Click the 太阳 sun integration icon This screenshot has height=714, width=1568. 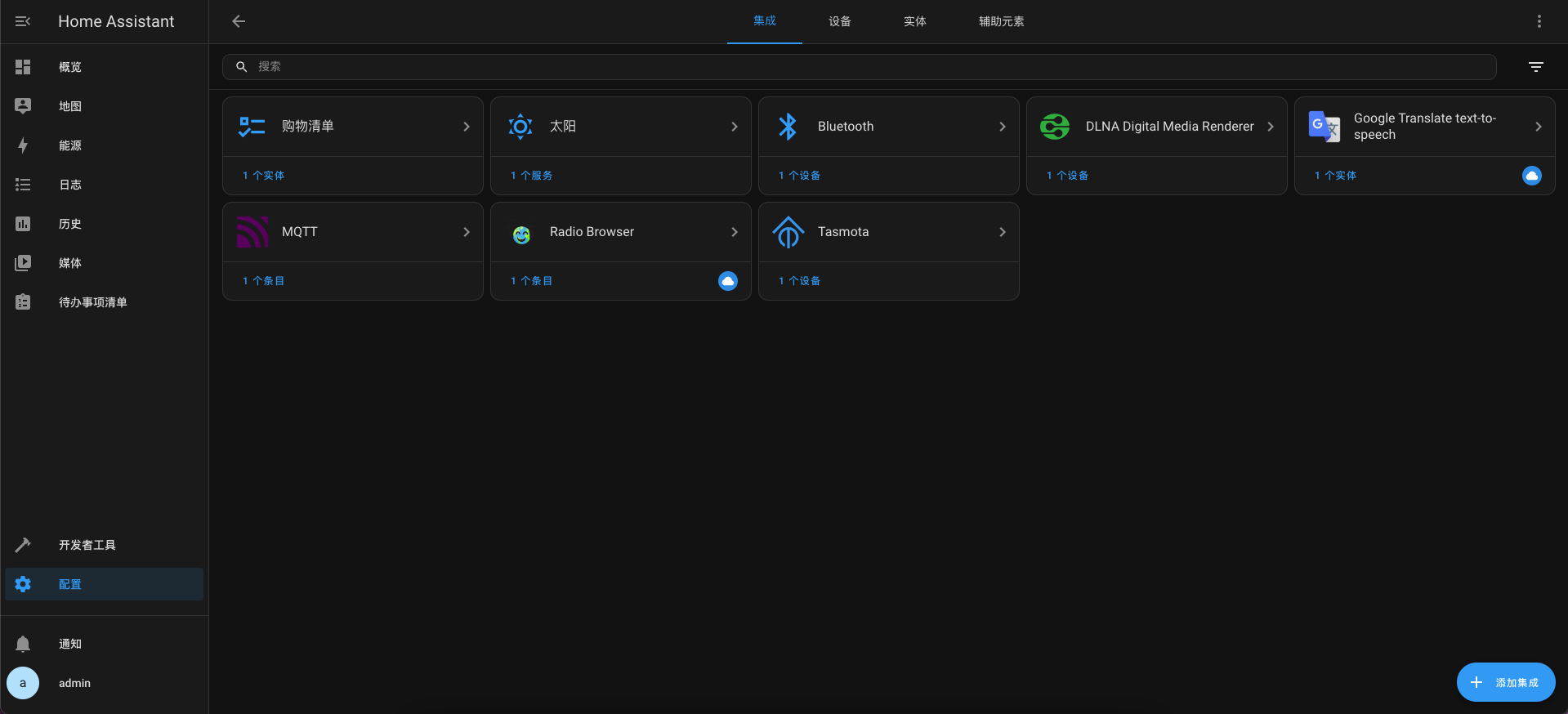pyautogui.click(x=520, y=127)
